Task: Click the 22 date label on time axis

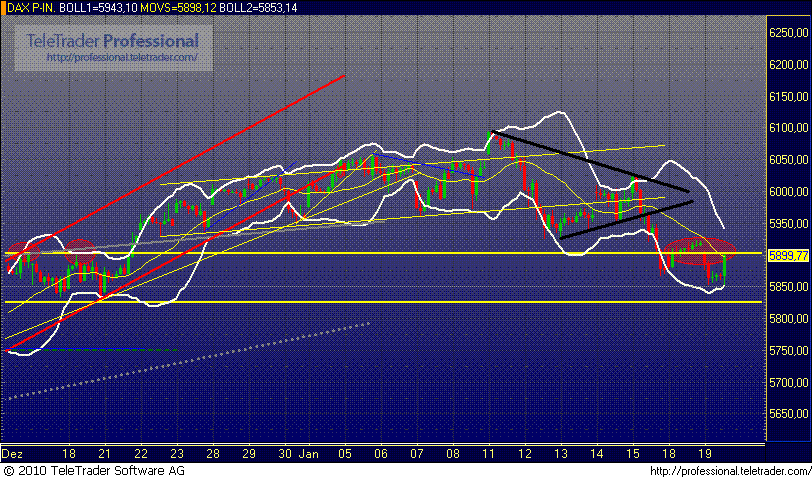Action: pyautogui.click(x=141, y=454)
